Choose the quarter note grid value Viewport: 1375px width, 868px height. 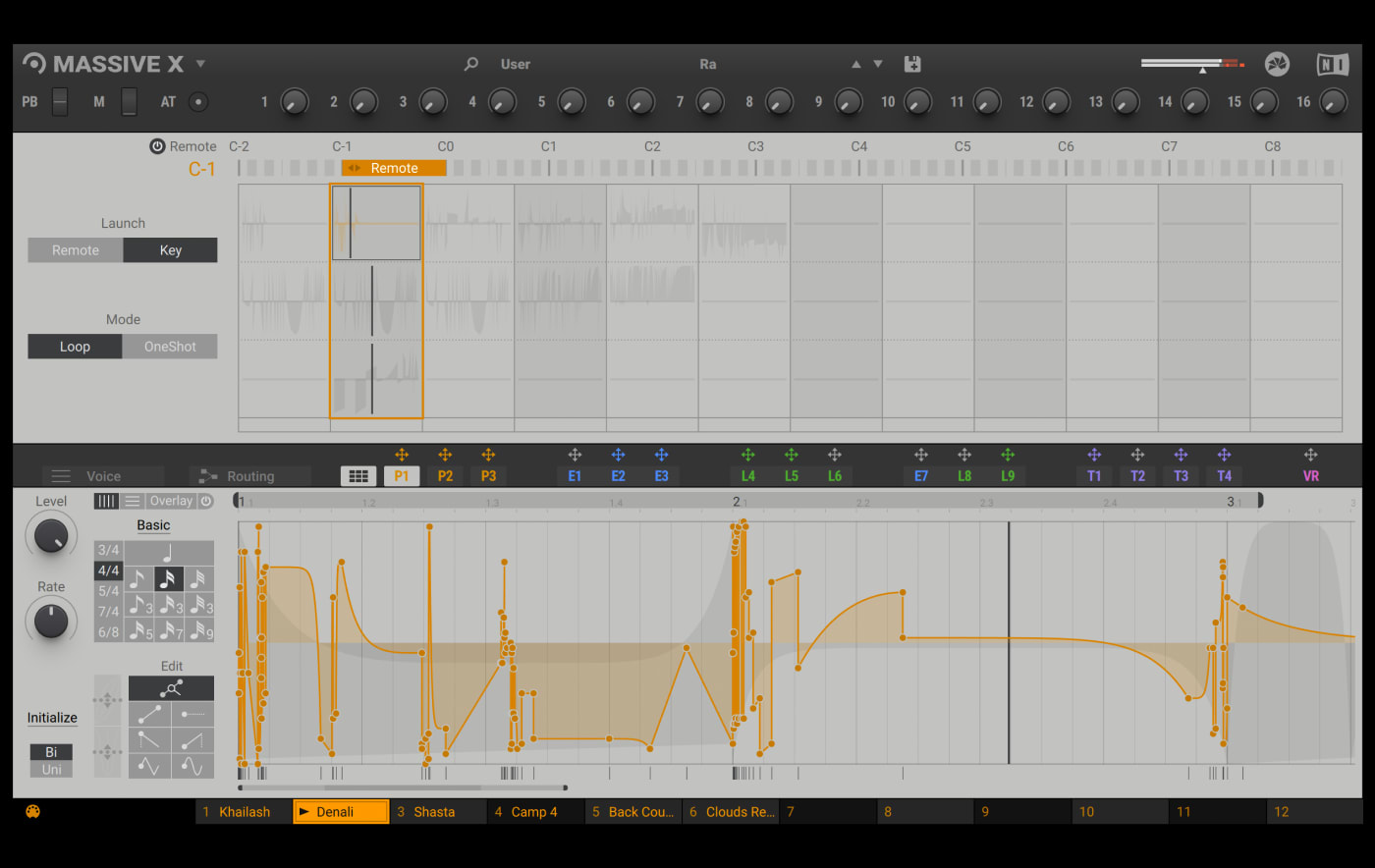[x=168, y=553]
